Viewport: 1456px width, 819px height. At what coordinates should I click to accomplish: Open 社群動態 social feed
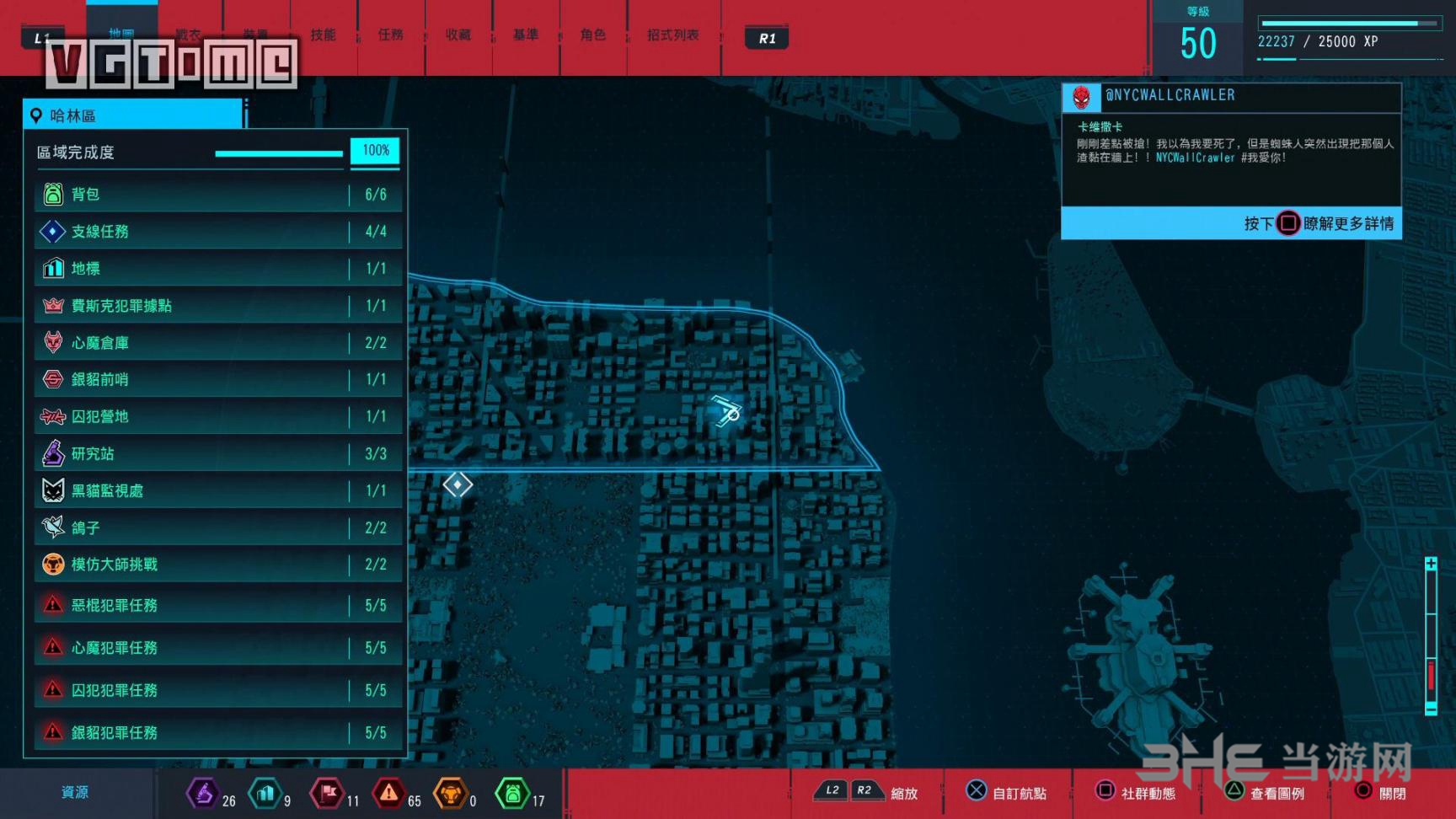point(1135,793)
